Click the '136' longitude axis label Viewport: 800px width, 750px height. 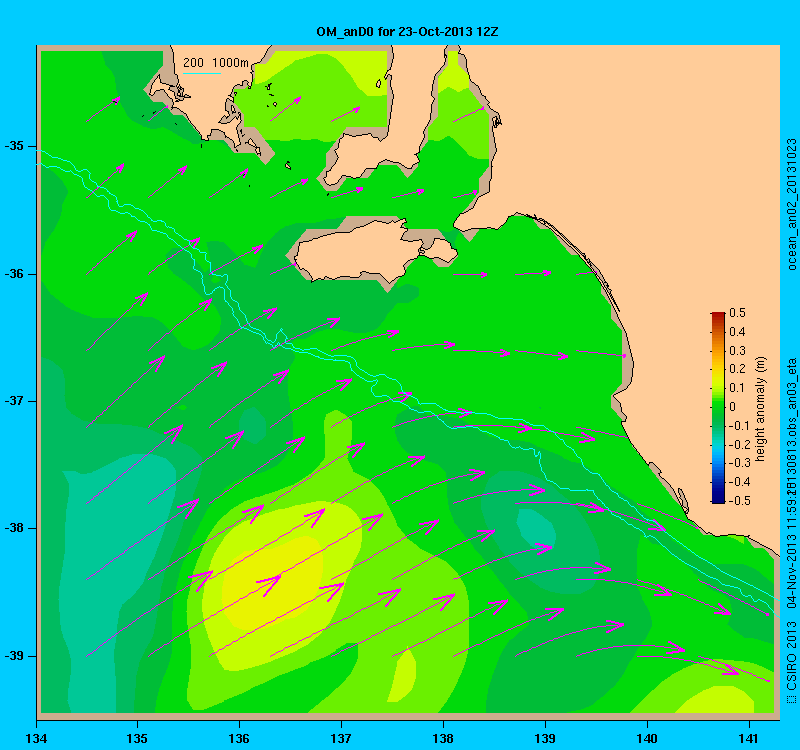(239, 738)
